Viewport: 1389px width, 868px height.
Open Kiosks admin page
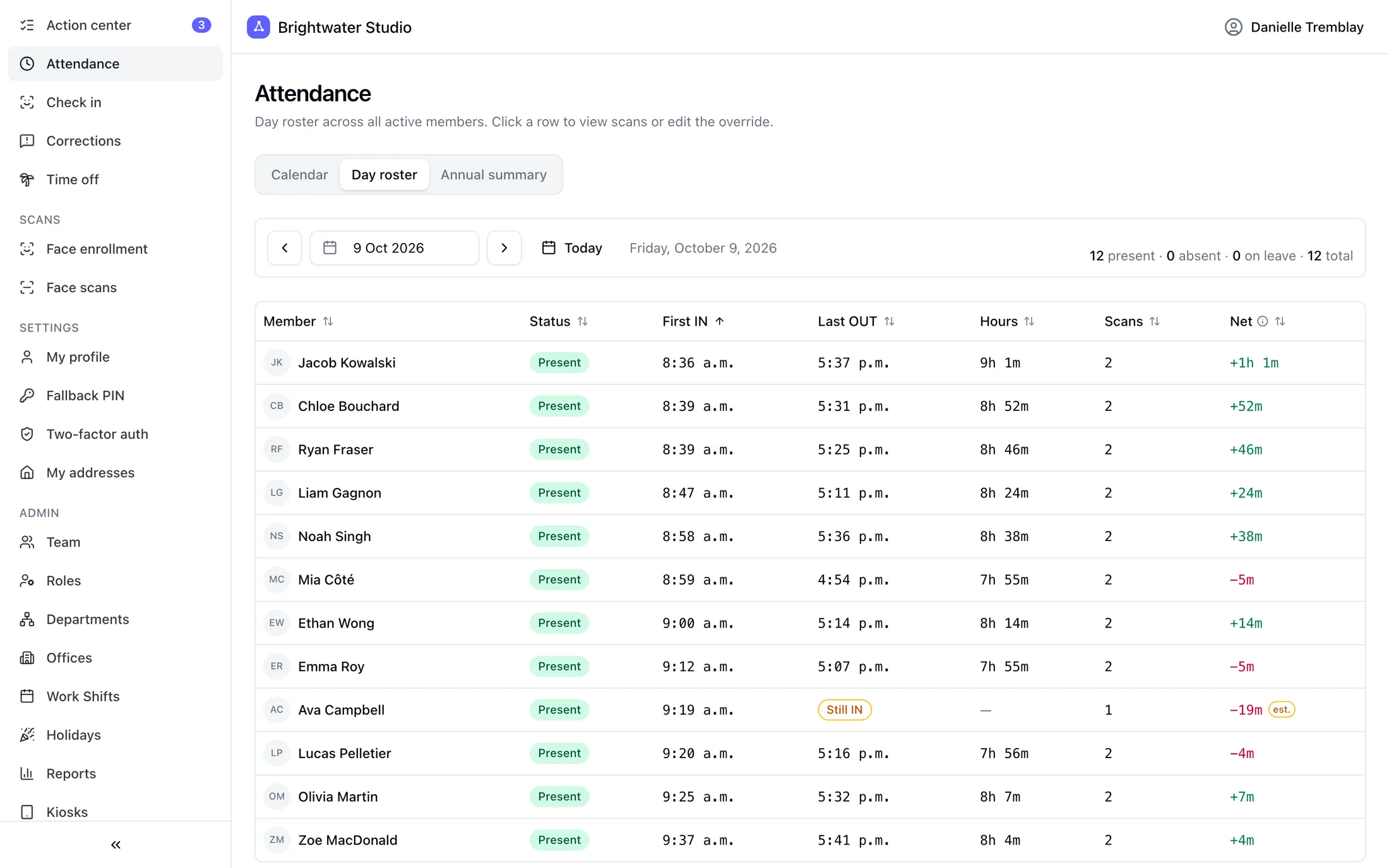pos(115,811)
